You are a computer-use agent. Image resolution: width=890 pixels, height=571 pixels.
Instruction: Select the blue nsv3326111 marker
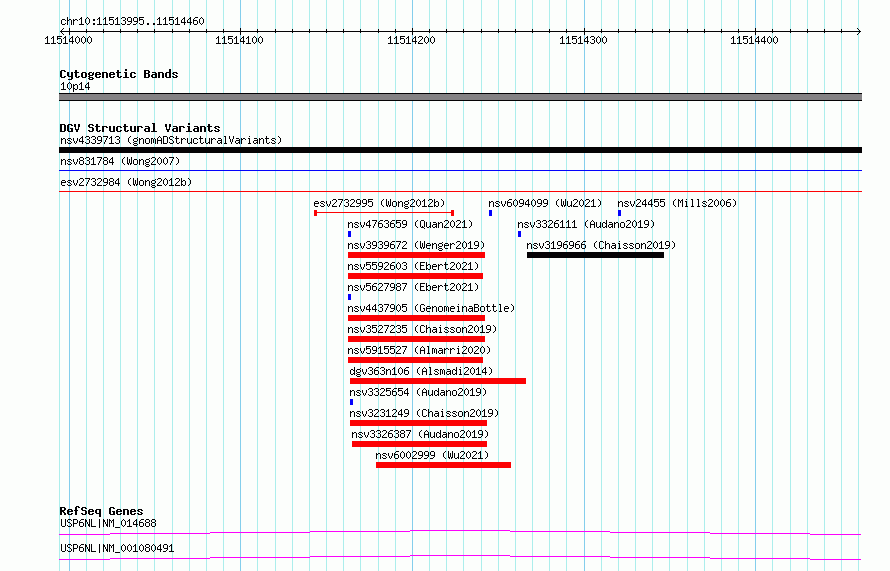pos(519,234)
